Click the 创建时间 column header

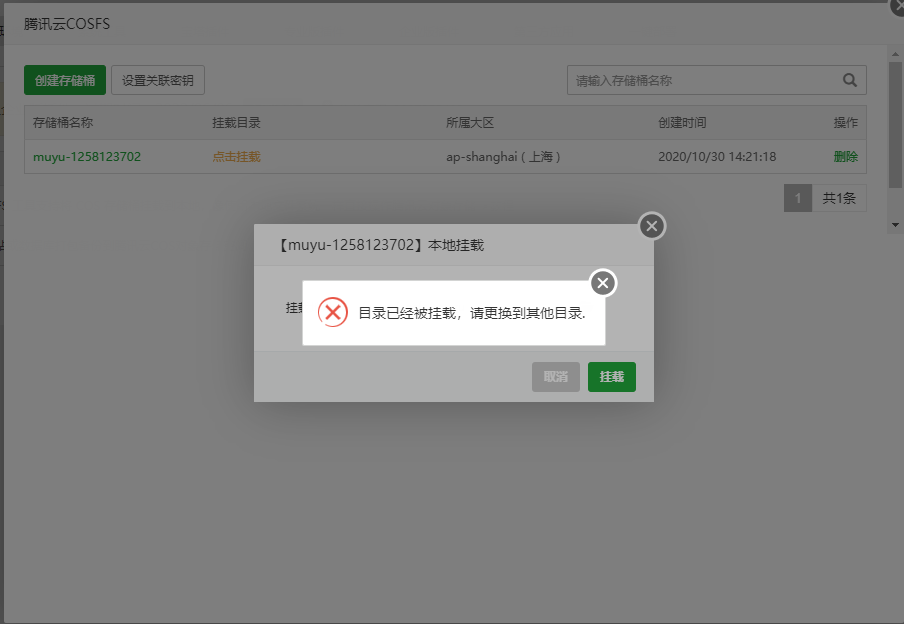click(682, 123)
